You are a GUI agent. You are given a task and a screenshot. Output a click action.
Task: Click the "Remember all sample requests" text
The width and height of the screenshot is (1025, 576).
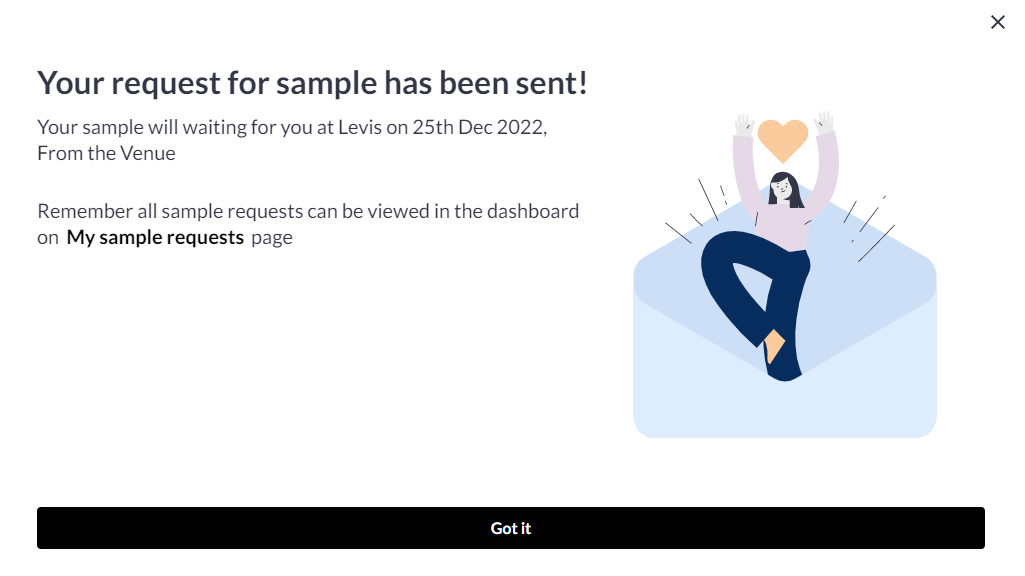(x=160, y=212)
